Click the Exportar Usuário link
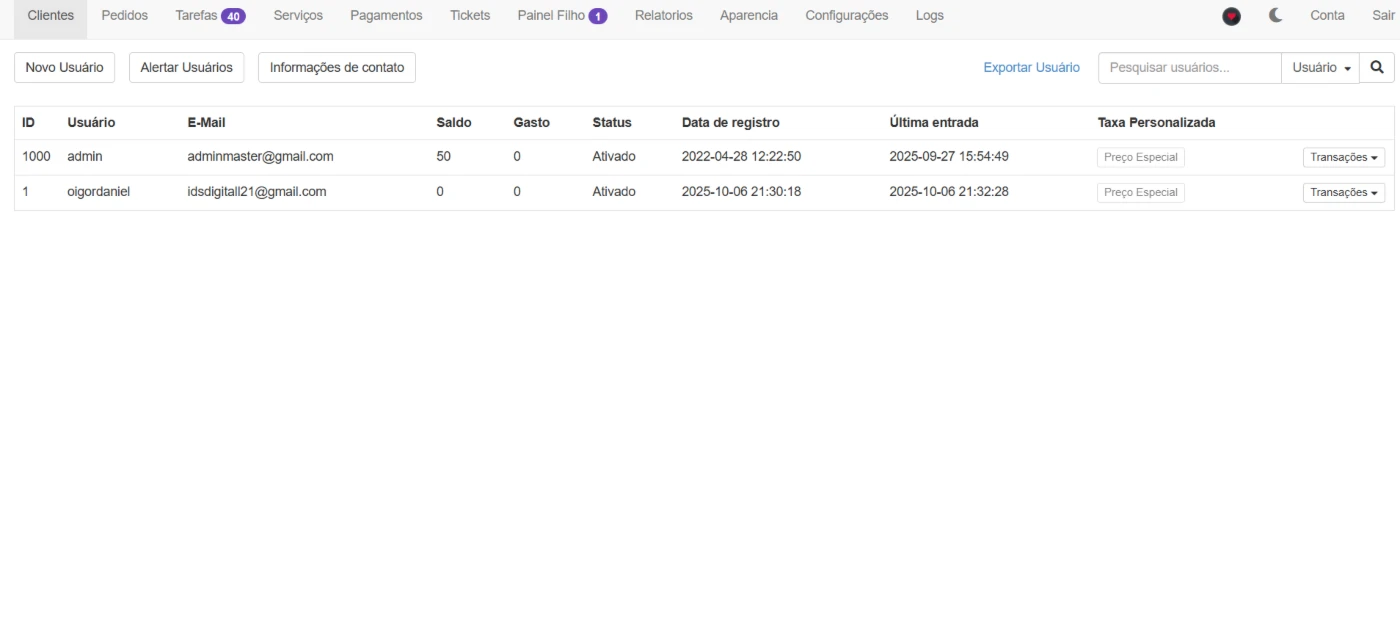1400x627 pixels. pyautogui.click(x=1031, y=67)
